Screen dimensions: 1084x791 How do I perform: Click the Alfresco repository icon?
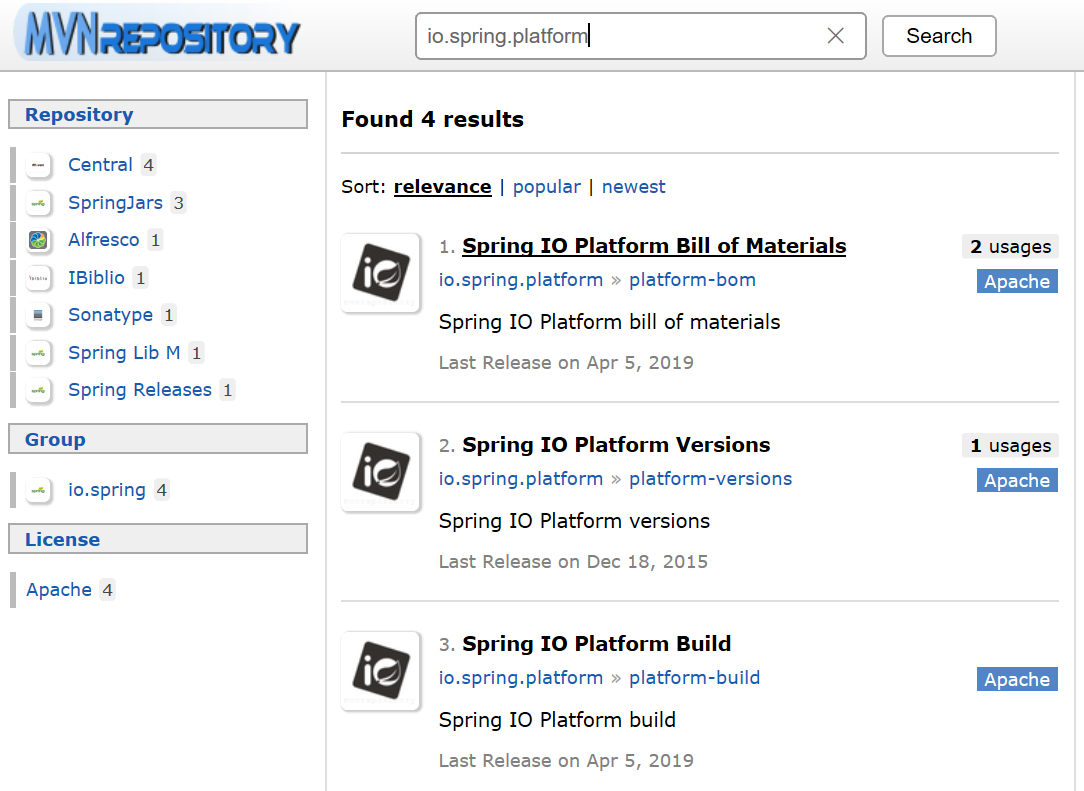click(x=39, y=240)
